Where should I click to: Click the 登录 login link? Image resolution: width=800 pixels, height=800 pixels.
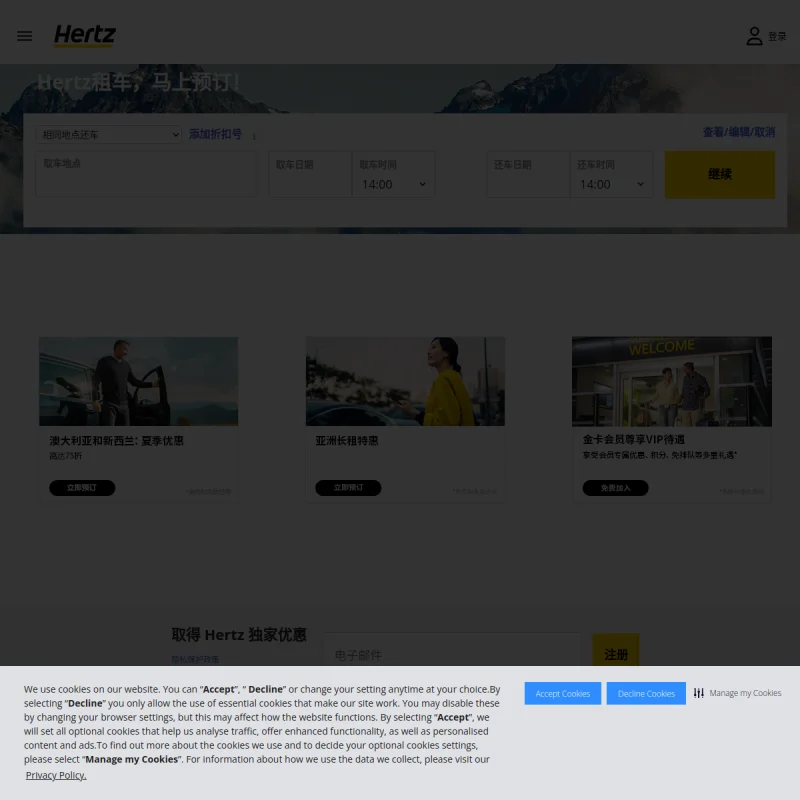click(x=777, y=37)
